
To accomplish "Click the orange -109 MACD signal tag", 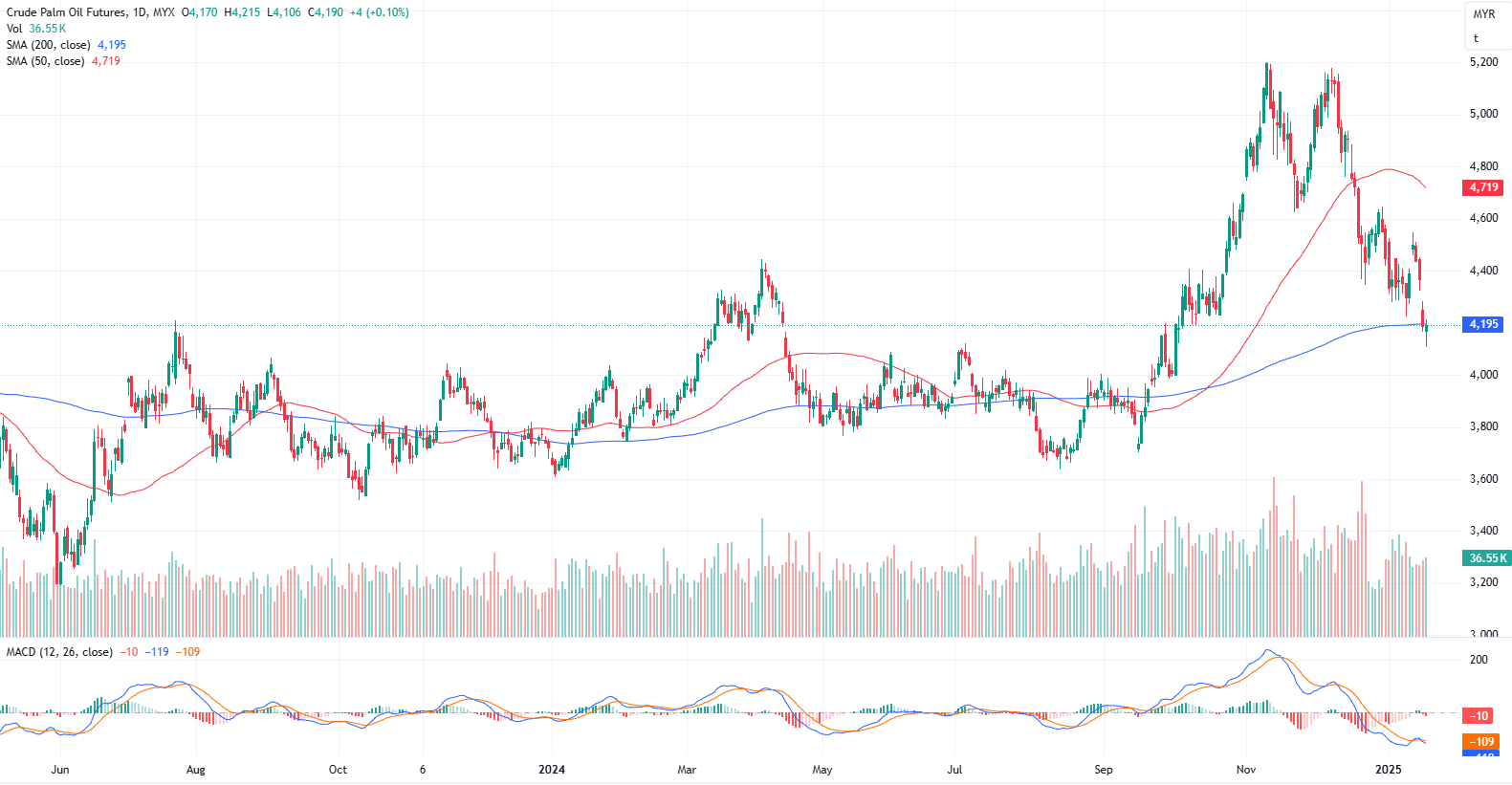I will (1481, 741).
